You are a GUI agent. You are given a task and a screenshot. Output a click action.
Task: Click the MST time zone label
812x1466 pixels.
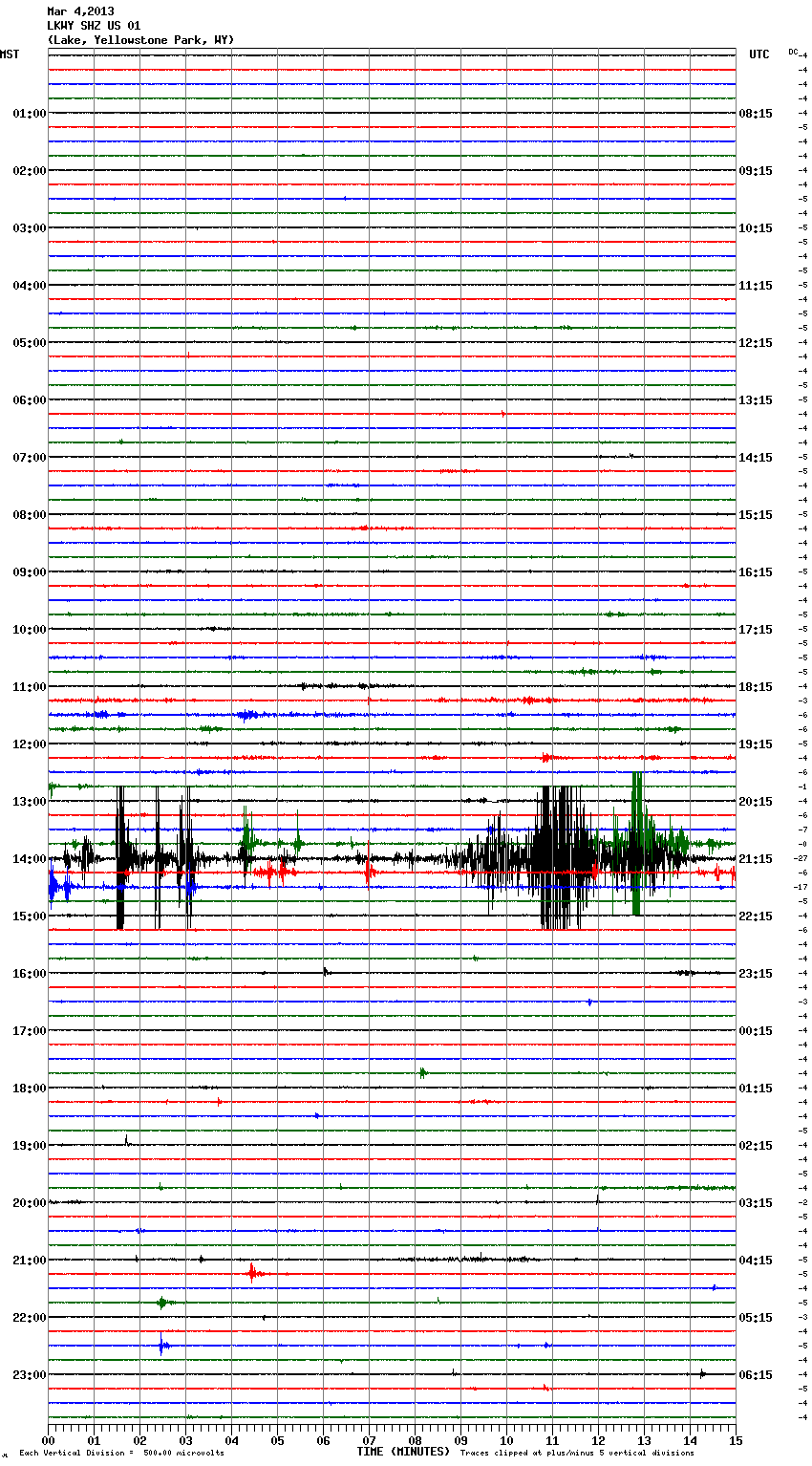click(11, 54)
